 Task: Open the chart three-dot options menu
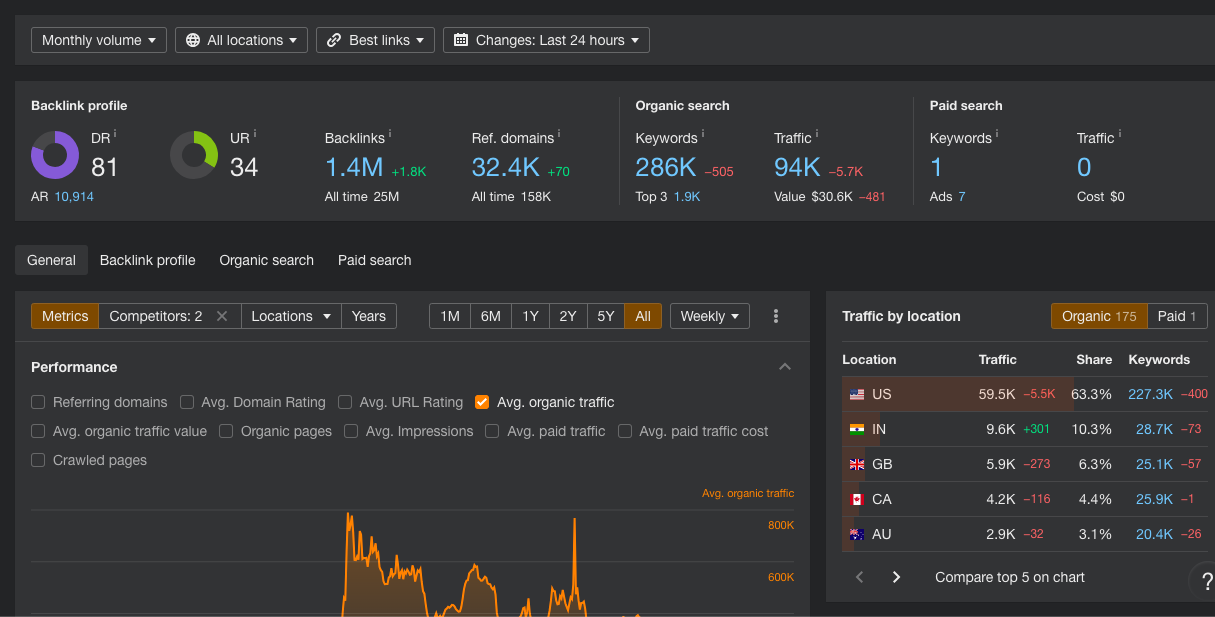click(776, 316)
